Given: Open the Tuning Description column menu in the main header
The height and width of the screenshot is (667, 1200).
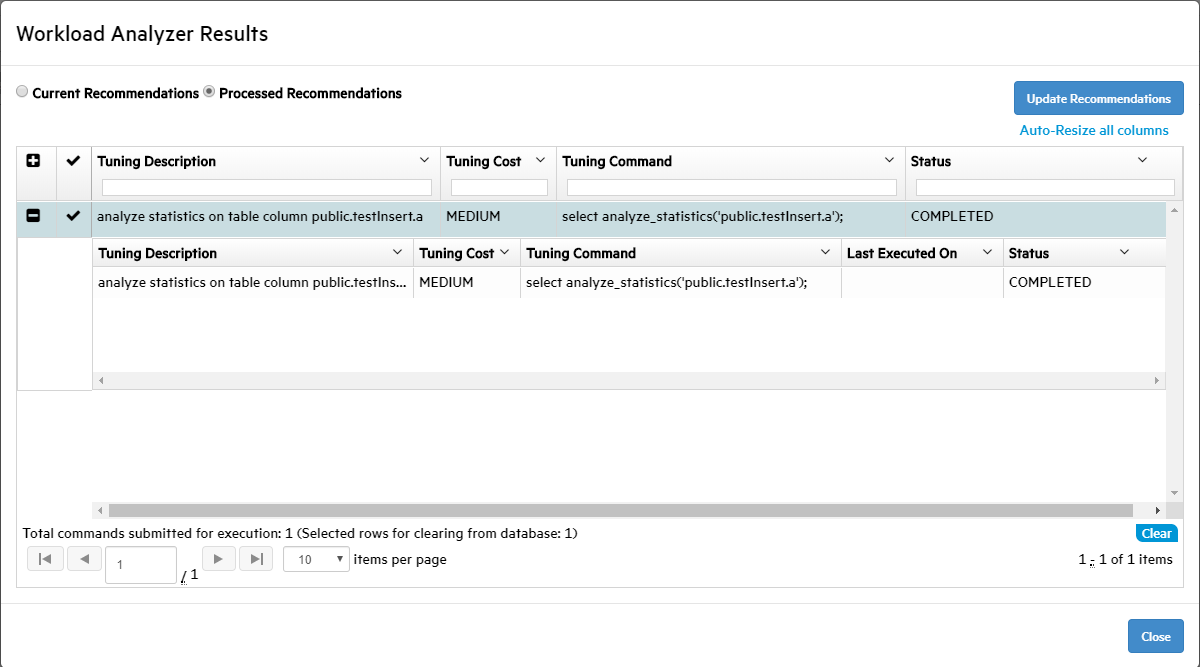Looking at the screenshot, I should [x=423, y=161].
